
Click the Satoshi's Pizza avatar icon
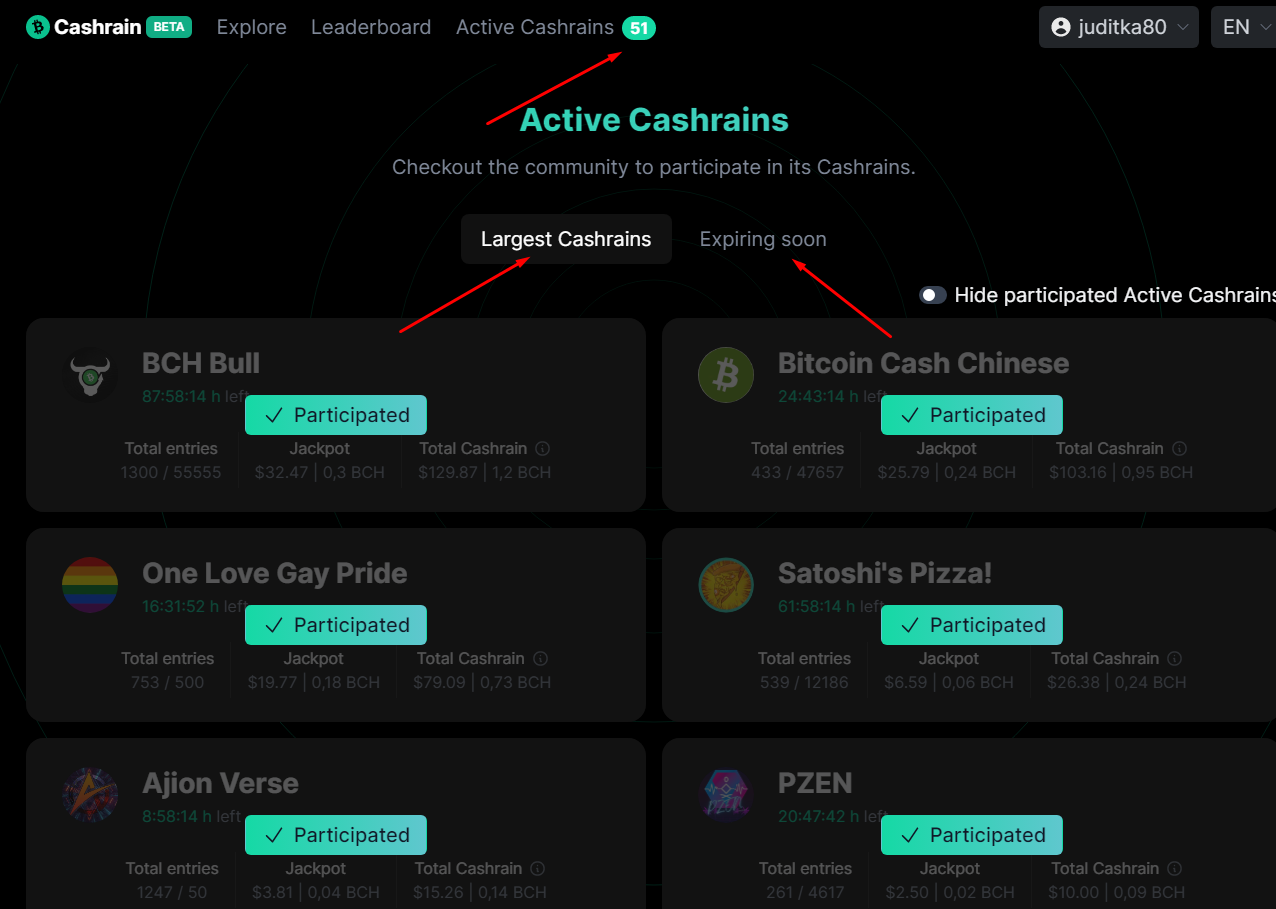tap(726, 584)
